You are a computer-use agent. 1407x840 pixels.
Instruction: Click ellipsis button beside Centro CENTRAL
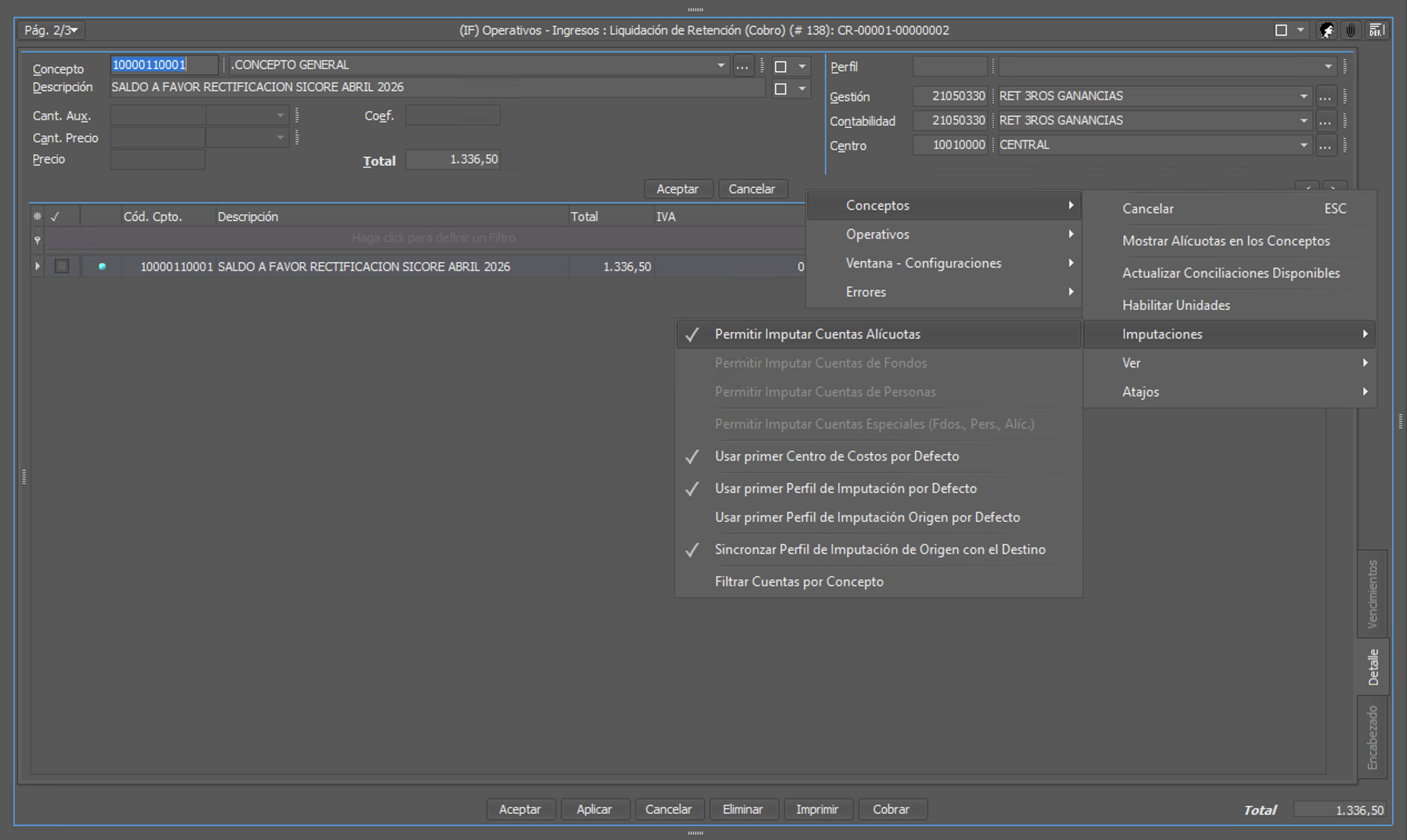[x=1325, y=145]
